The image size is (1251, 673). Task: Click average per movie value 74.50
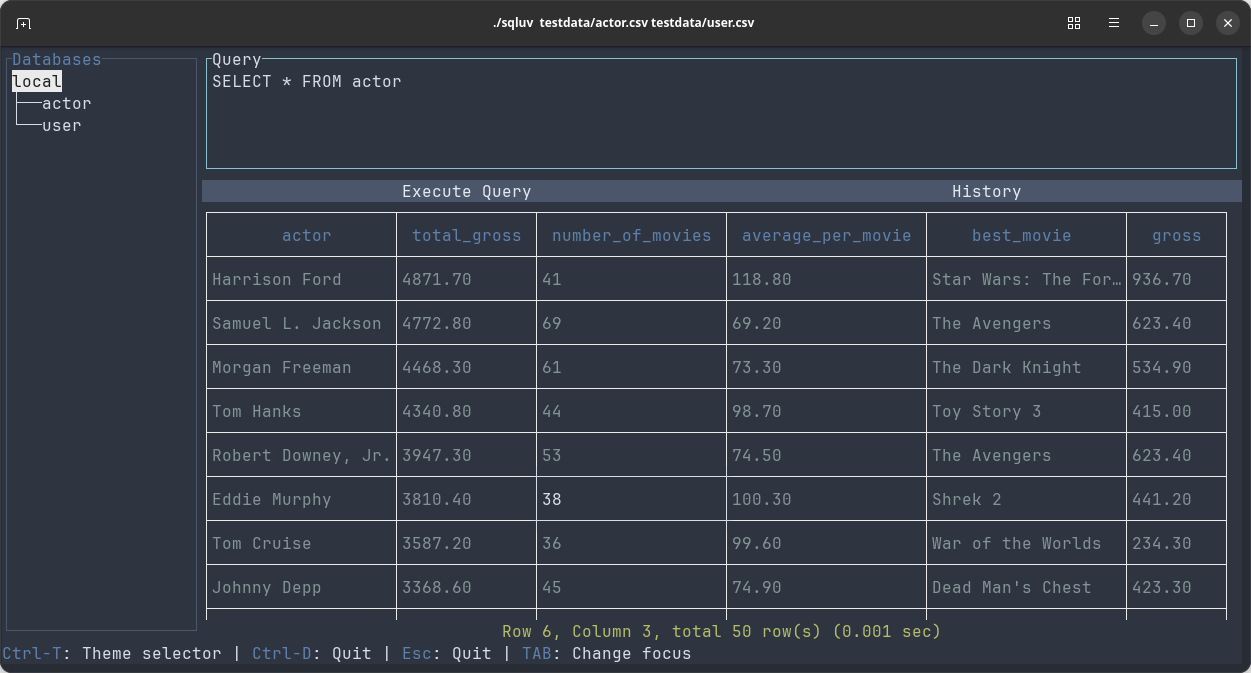click(x=757, y=456)
